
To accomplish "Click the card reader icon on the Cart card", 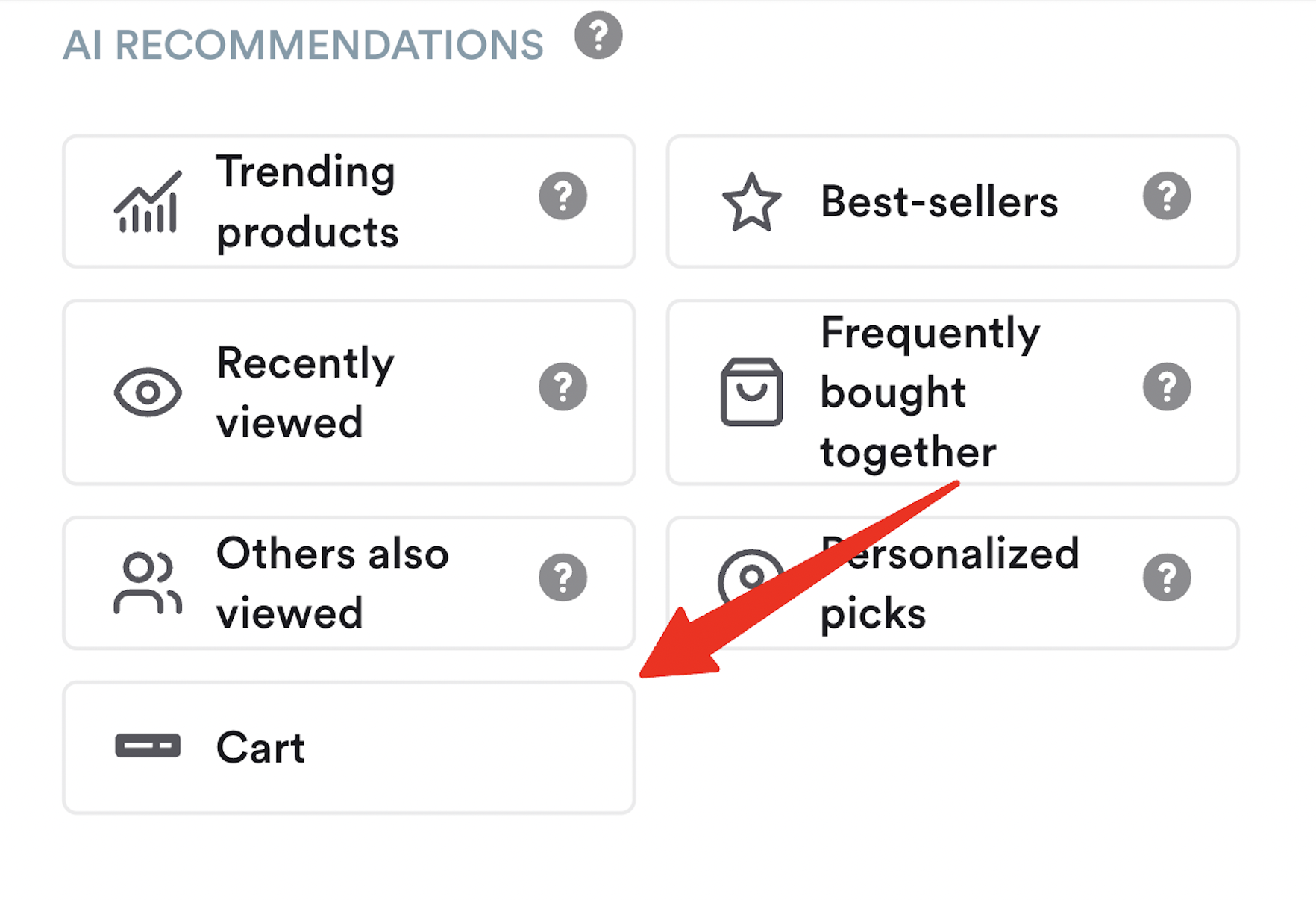I will 148,746.
